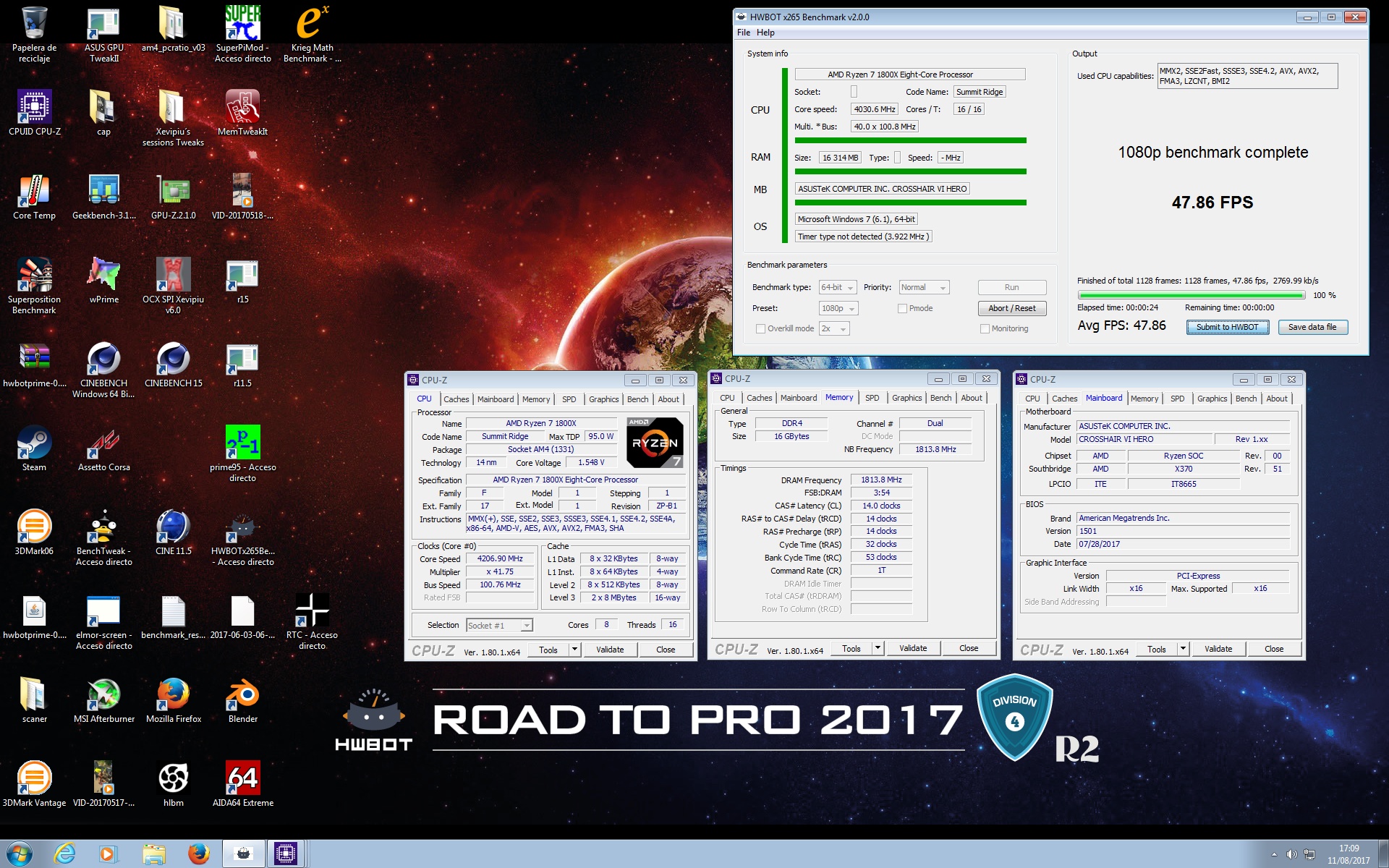
Task: Enable the Pmode checkbox
Action: point(902,308)
